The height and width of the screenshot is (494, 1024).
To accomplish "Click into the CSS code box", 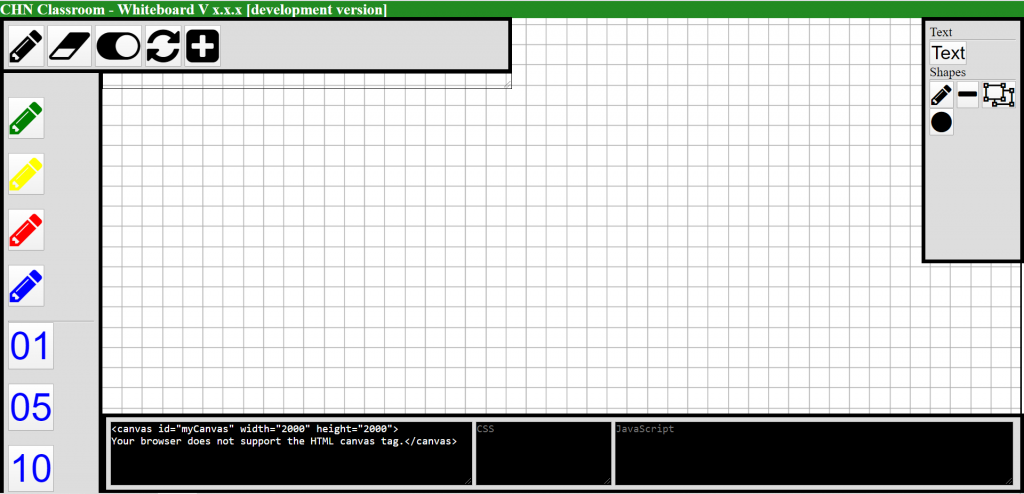I will 543,454.
